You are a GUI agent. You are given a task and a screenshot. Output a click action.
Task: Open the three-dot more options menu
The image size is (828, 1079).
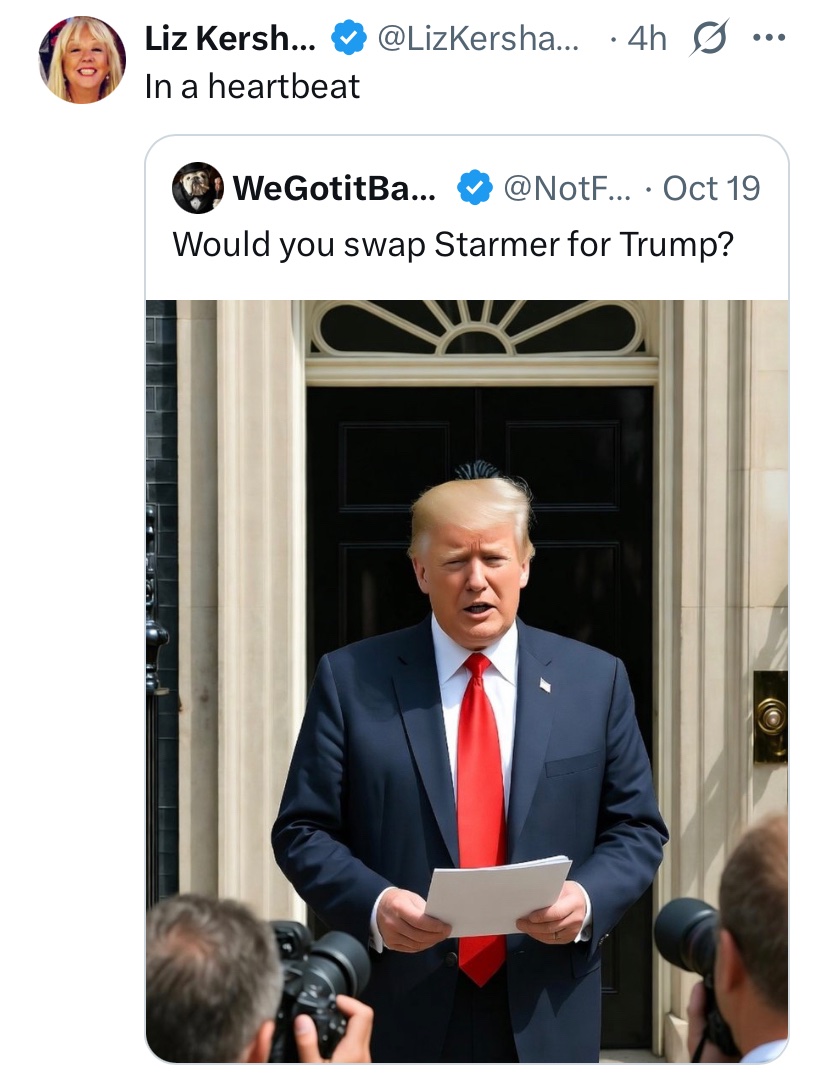tap(769, 38)
